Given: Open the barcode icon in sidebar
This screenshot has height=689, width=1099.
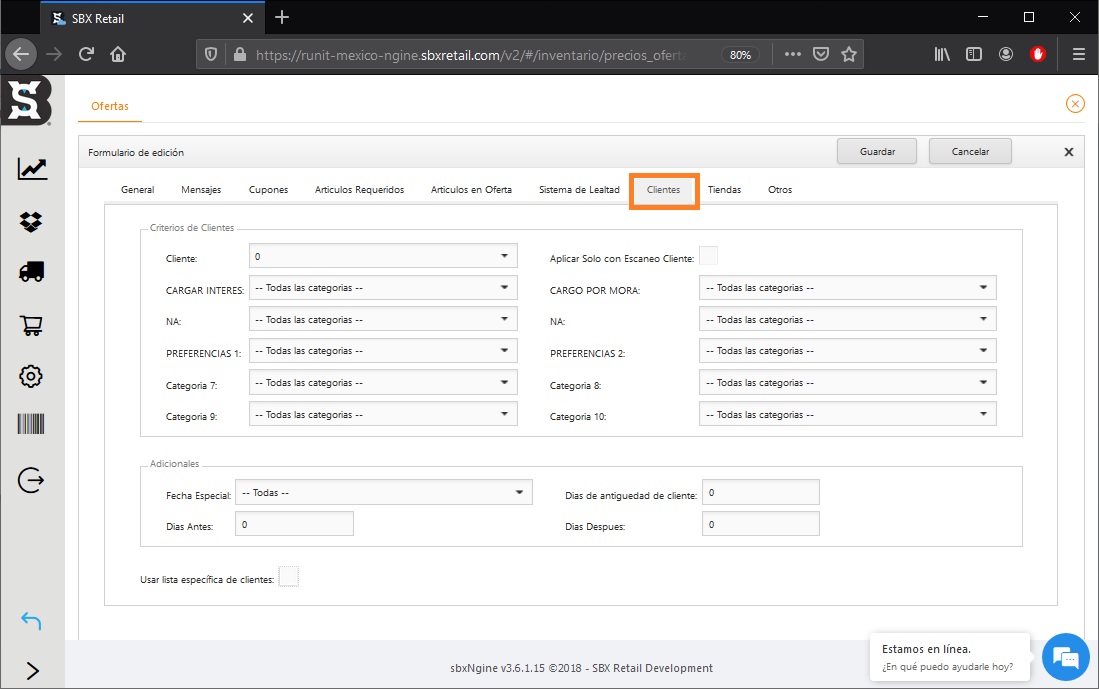Looking at the screenshot, I should coord(31,424).
